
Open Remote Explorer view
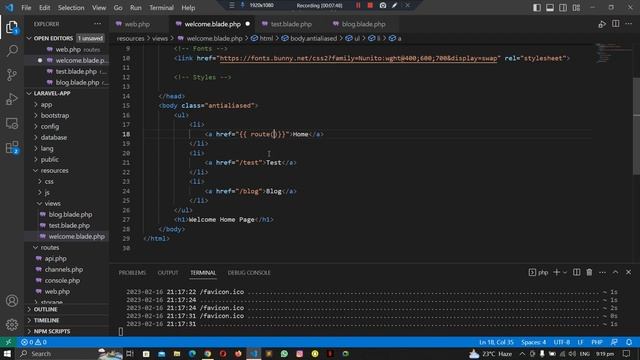pos(12,123)
